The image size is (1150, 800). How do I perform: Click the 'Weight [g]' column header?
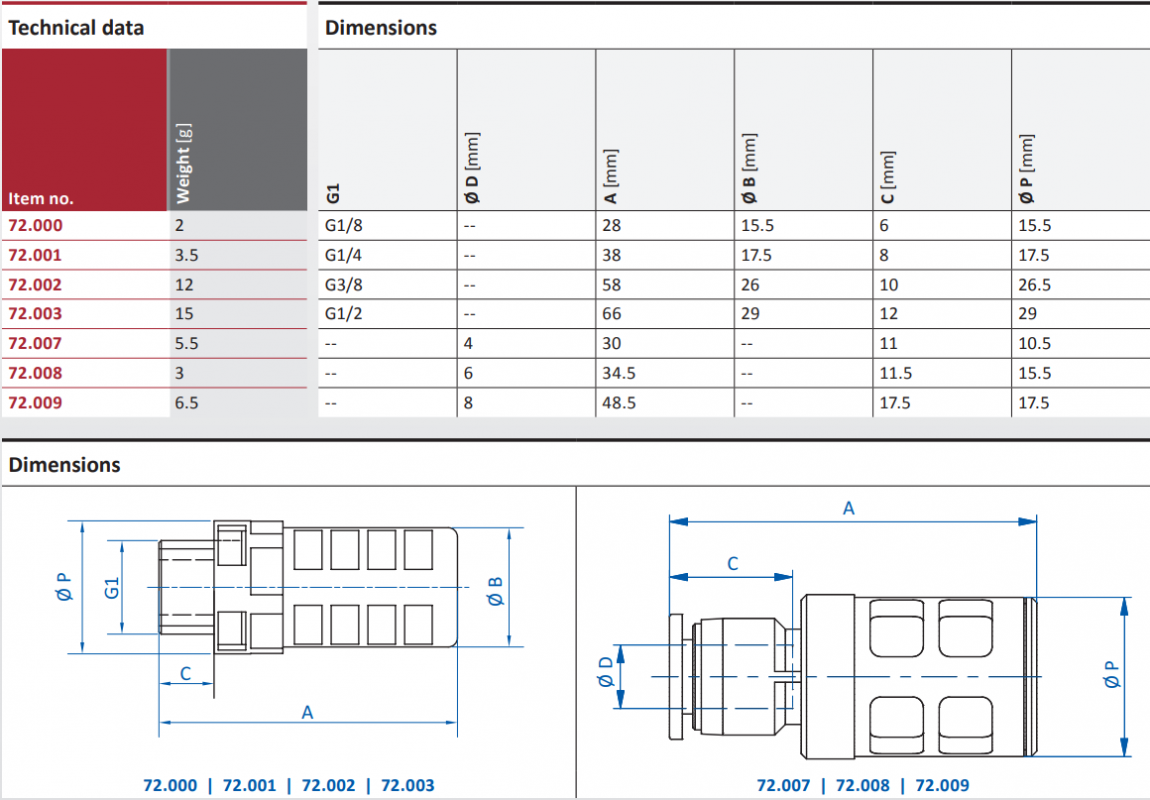coord(183,164)
